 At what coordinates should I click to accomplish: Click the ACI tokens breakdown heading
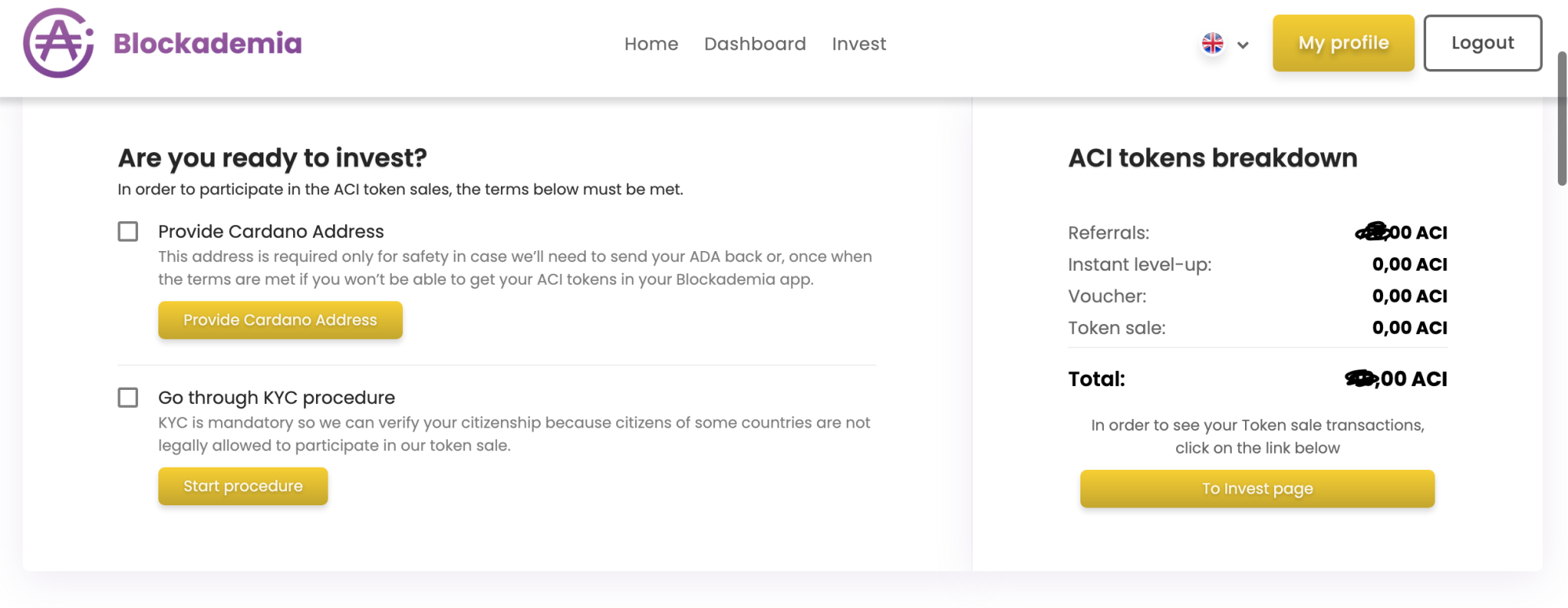[1212, 158]
